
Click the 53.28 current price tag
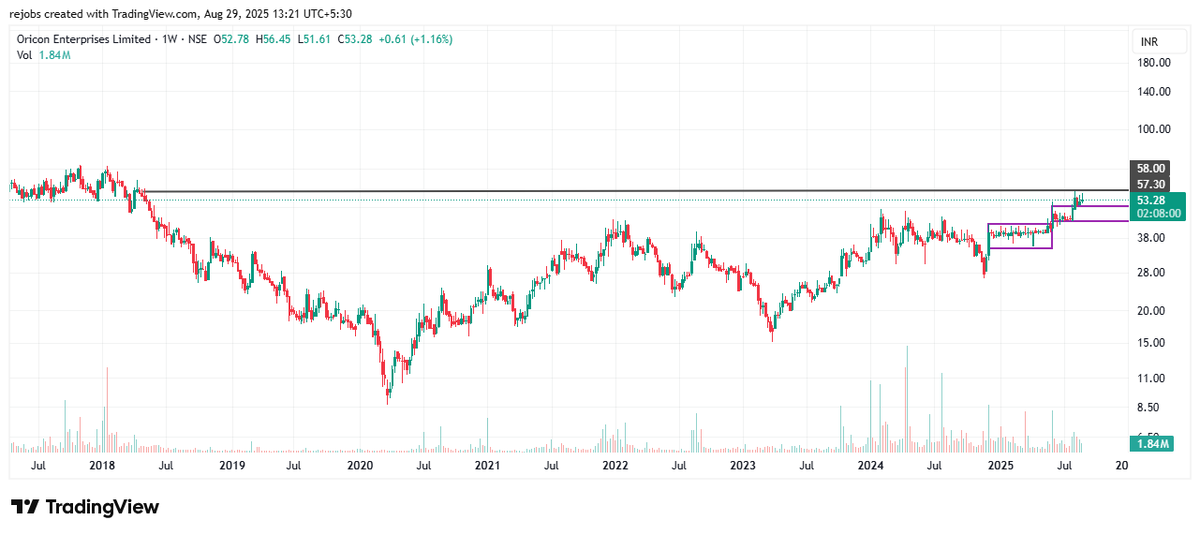coord(1152,200)
